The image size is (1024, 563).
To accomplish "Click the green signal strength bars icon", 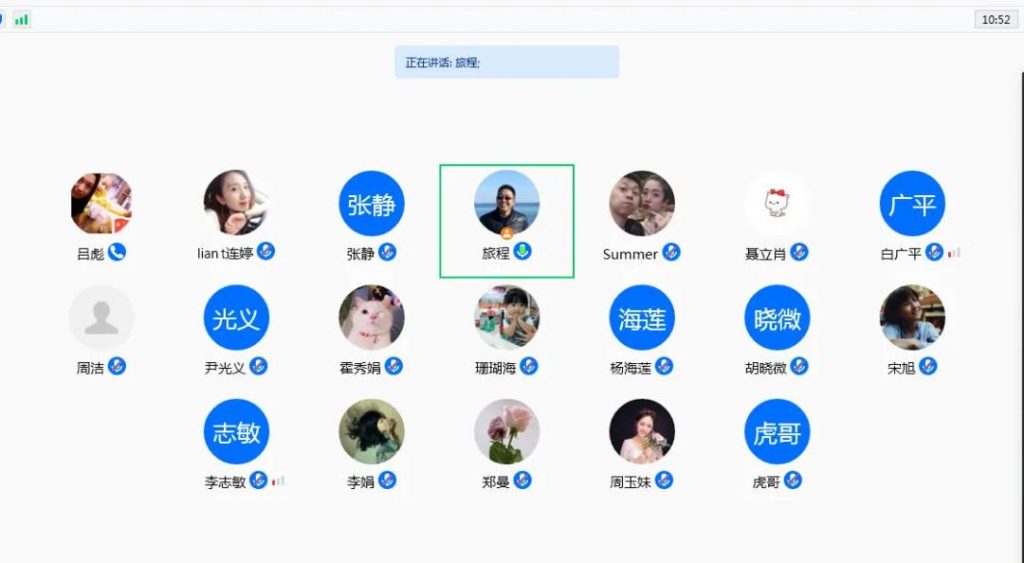I will 22,20.
